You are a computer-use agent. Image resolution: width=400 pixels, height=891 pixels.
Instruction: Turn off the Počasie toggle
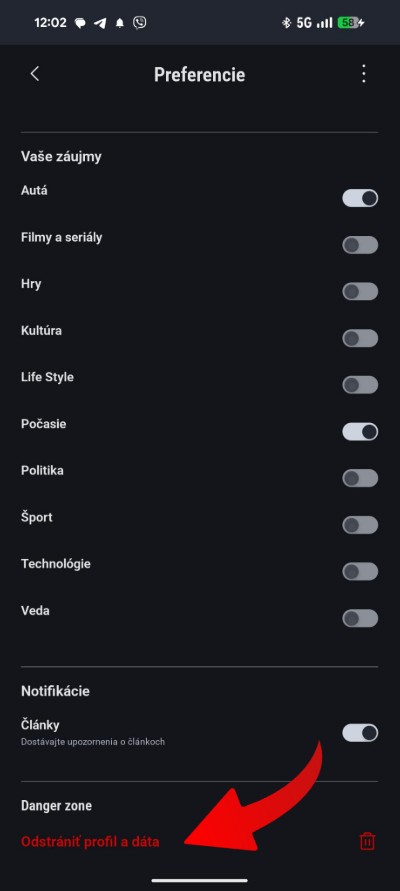click(x=360, y=432)
